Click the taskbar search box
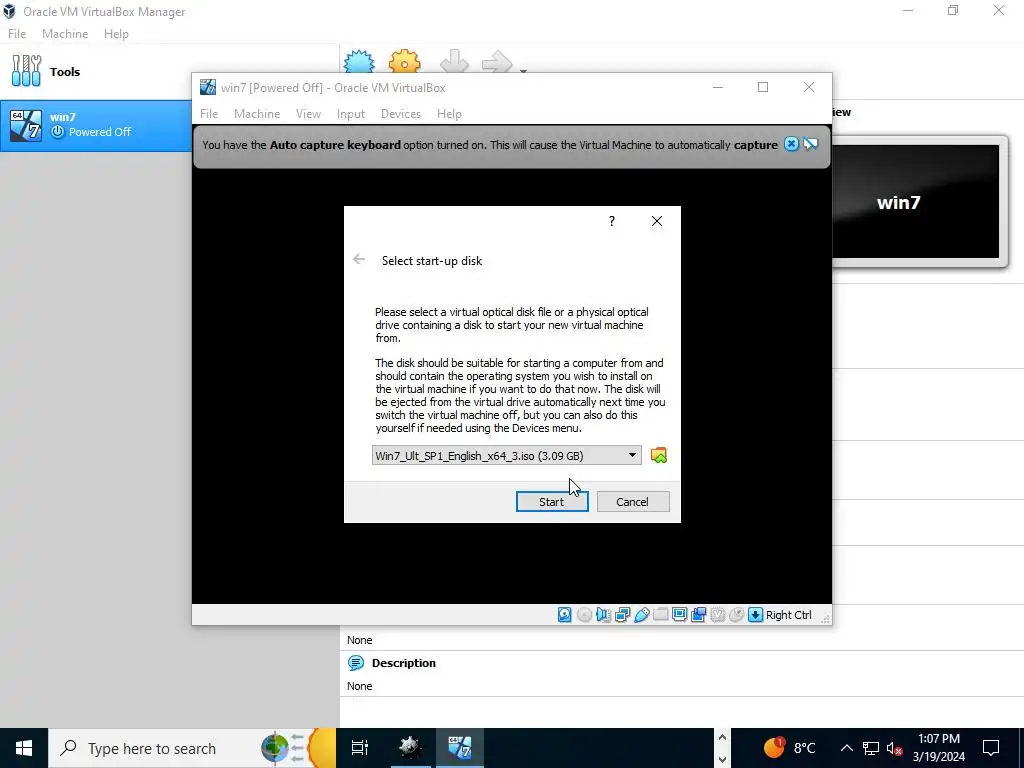The height and width of the screenshot is (768, 1024). [192, 748]
